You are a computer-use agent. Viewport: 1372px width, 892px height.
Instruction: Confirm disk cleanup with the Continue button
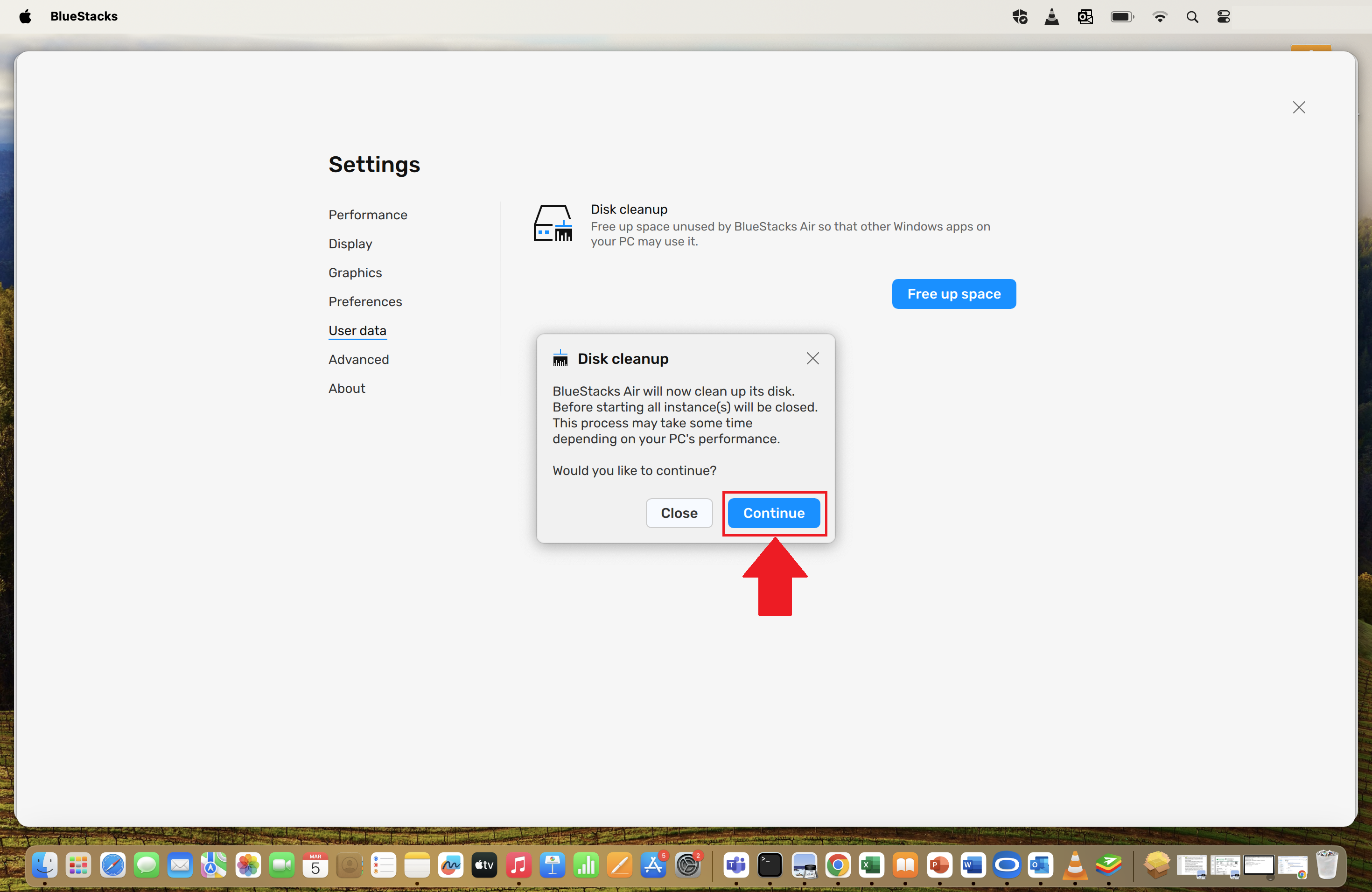pyautogui.click(x=774, y=513)
